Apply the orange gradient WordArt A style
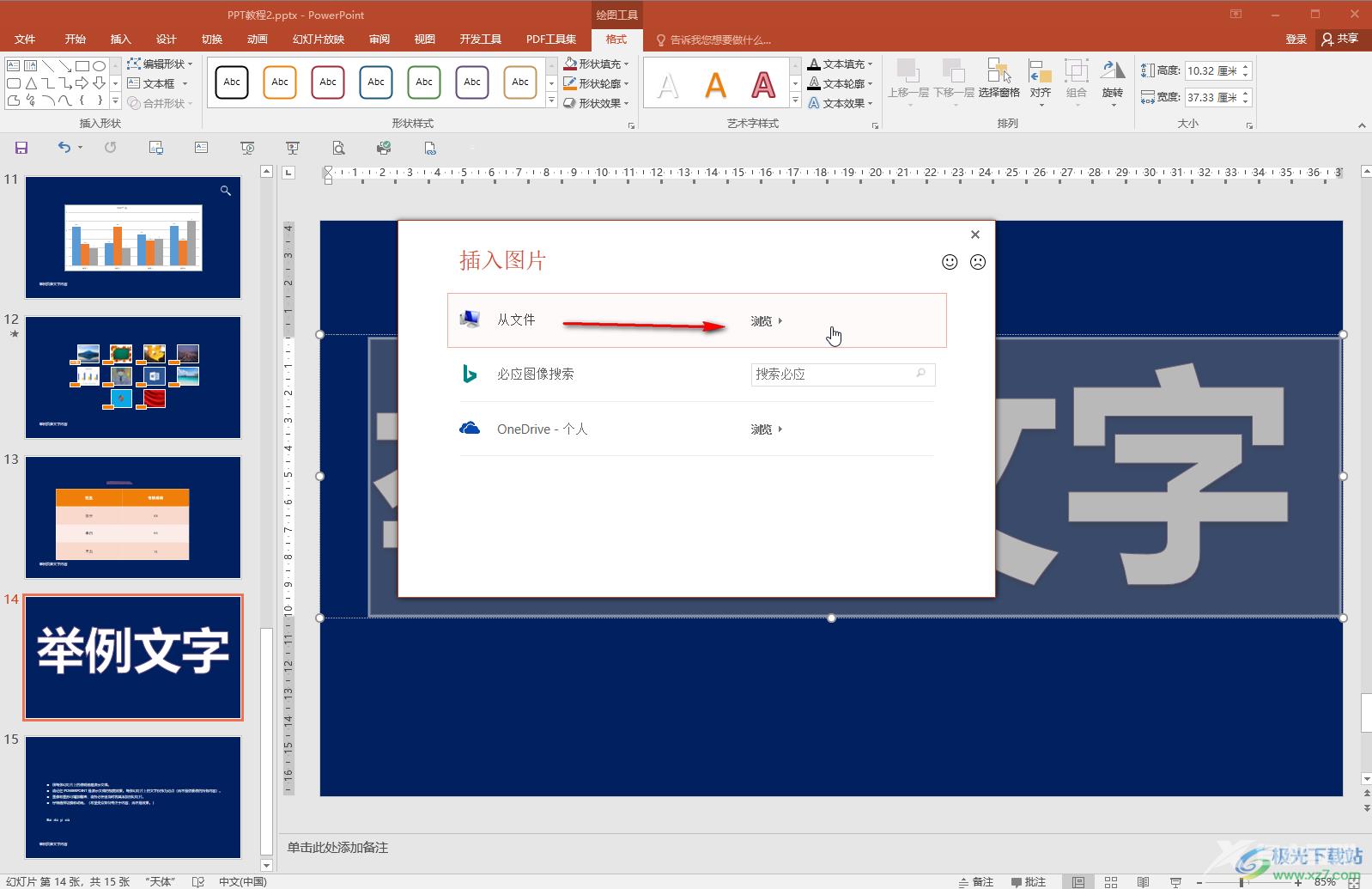The width and height of the screenshot is (1372, 889). [715, 84]
